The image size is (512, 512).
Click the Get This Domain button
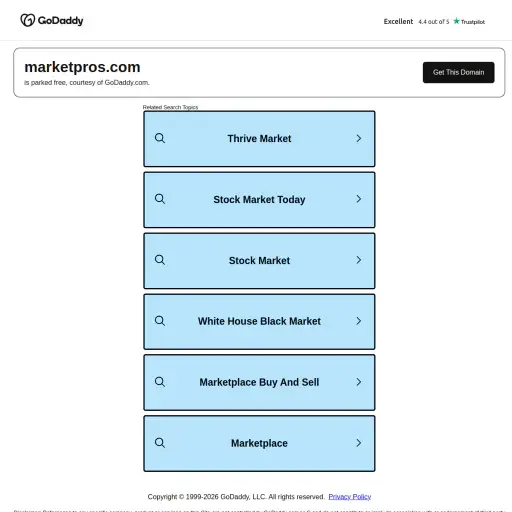pos(459,72)
